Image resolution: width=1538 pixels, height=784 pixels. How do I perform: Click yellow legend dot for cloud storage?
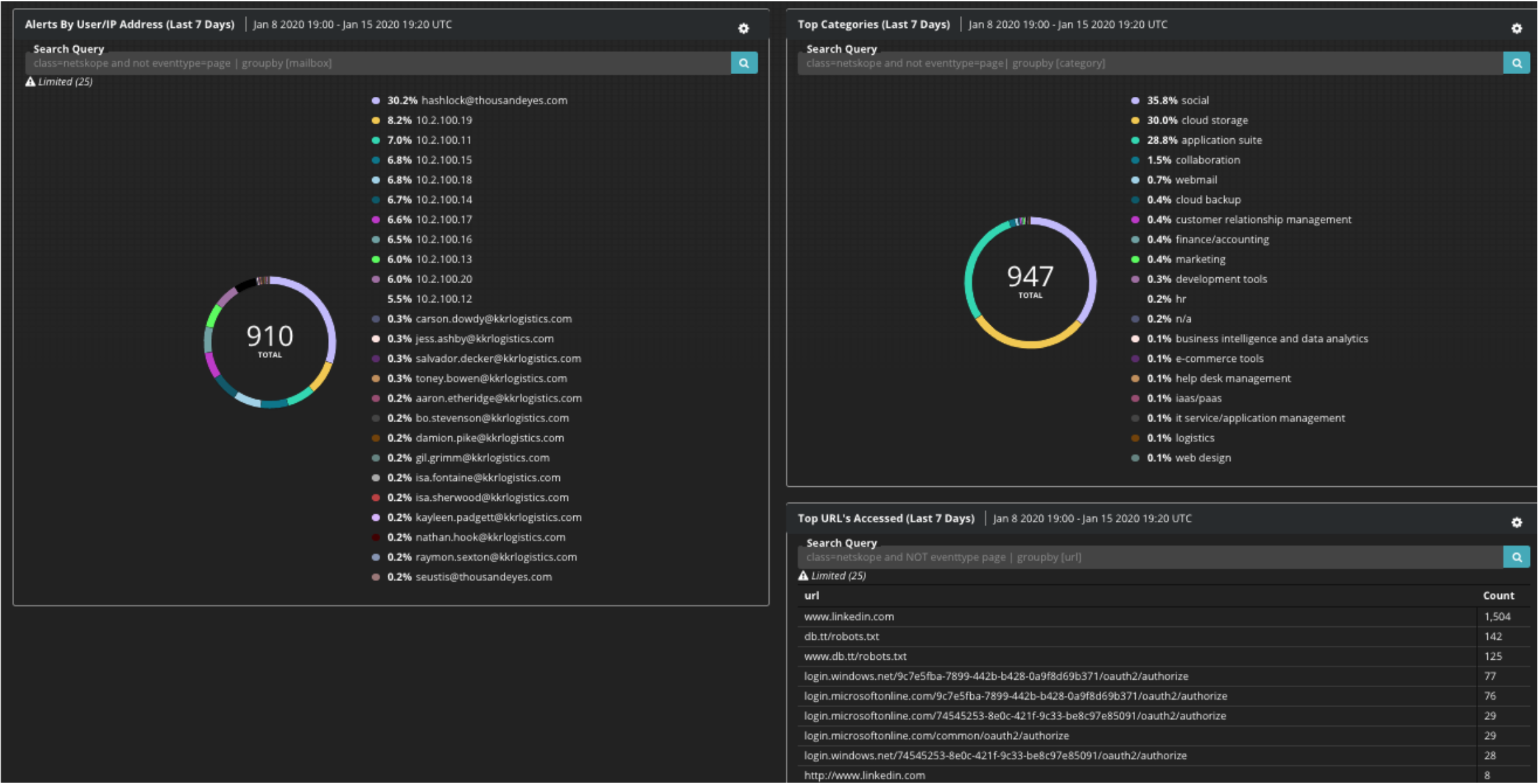(1135, 120)
